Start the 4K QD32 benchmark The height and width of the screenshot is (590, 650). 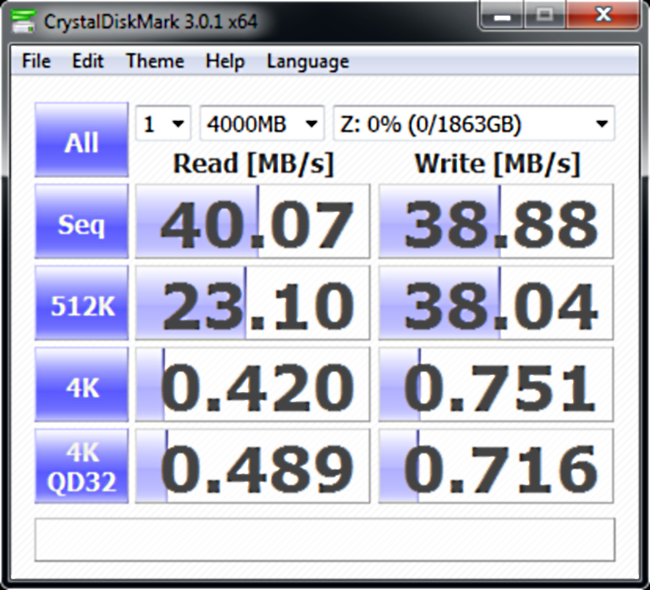click(82, 466)
